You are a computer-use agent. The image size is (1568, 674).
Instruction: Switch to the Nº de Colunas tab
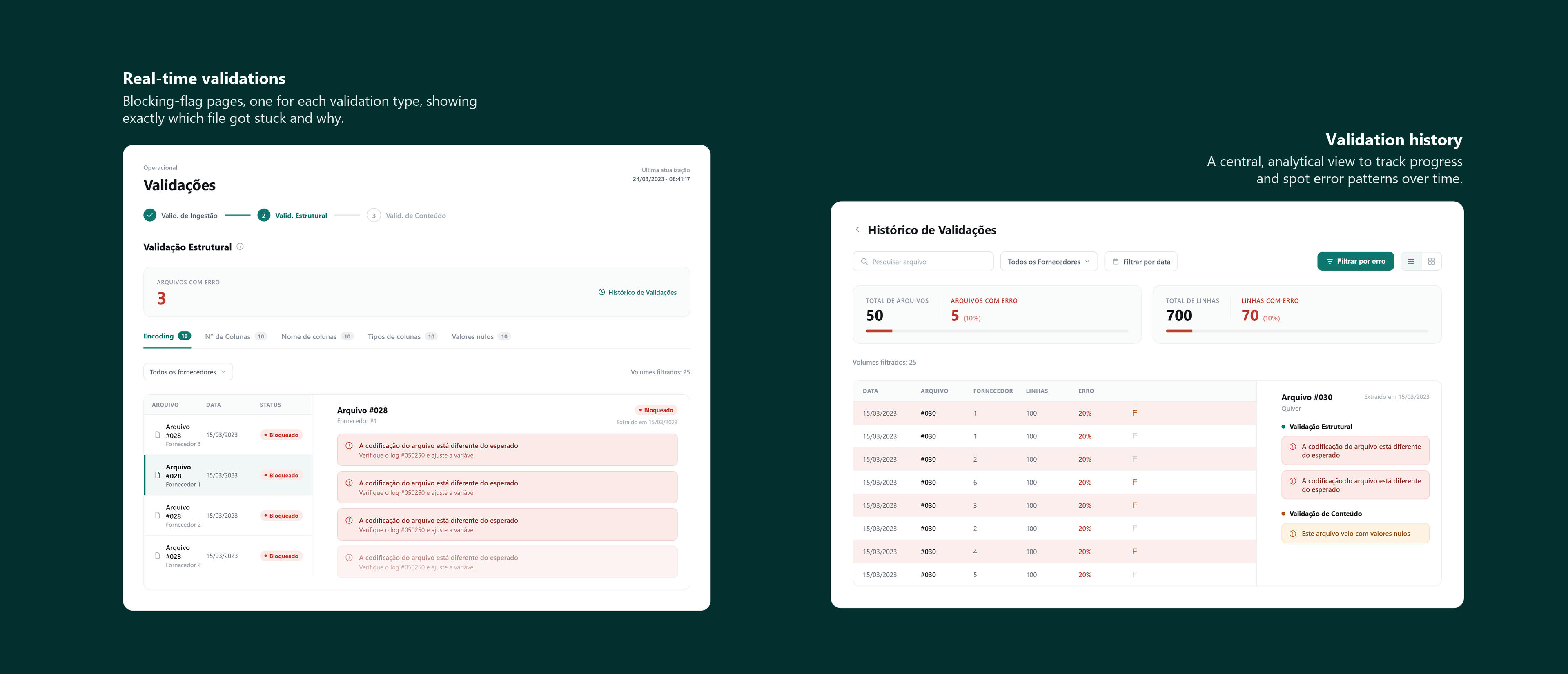[x=236, y=336]
